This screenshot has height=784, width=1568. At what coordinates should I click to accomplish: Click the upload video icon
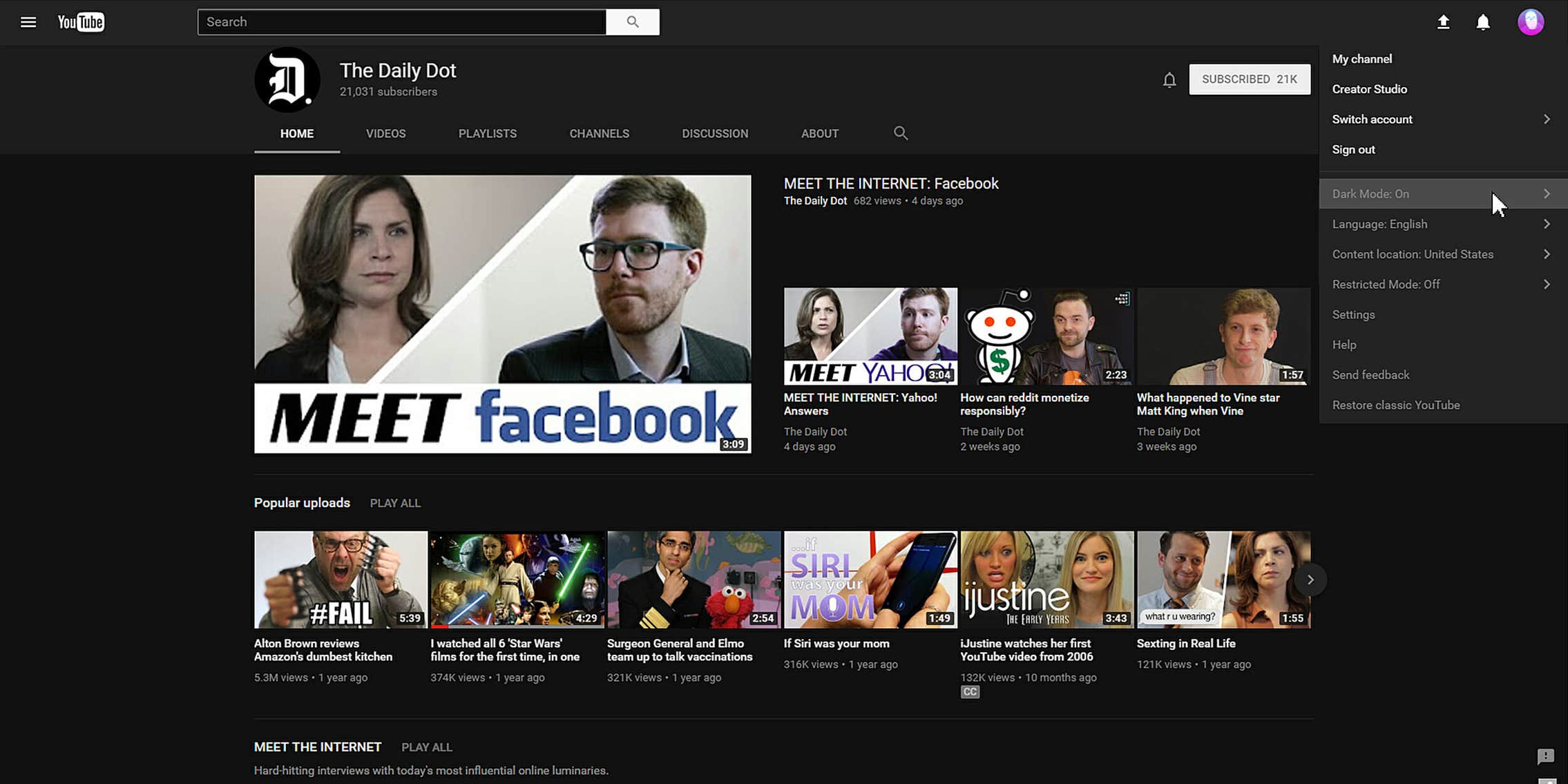pyautogui.click(x=1443, y=22)
